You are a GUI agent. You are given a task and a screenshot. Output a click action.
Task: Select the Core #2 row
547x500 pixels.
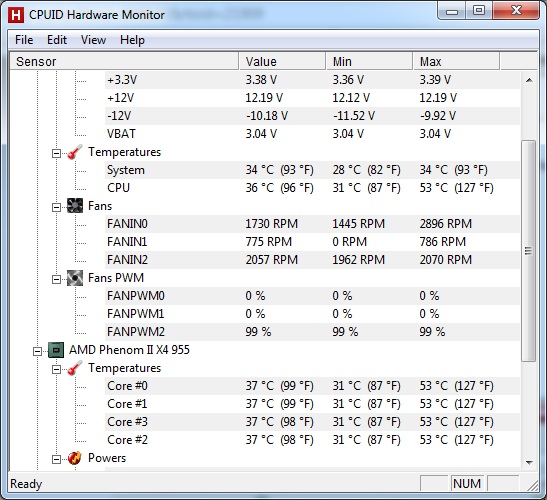(312, 440)
